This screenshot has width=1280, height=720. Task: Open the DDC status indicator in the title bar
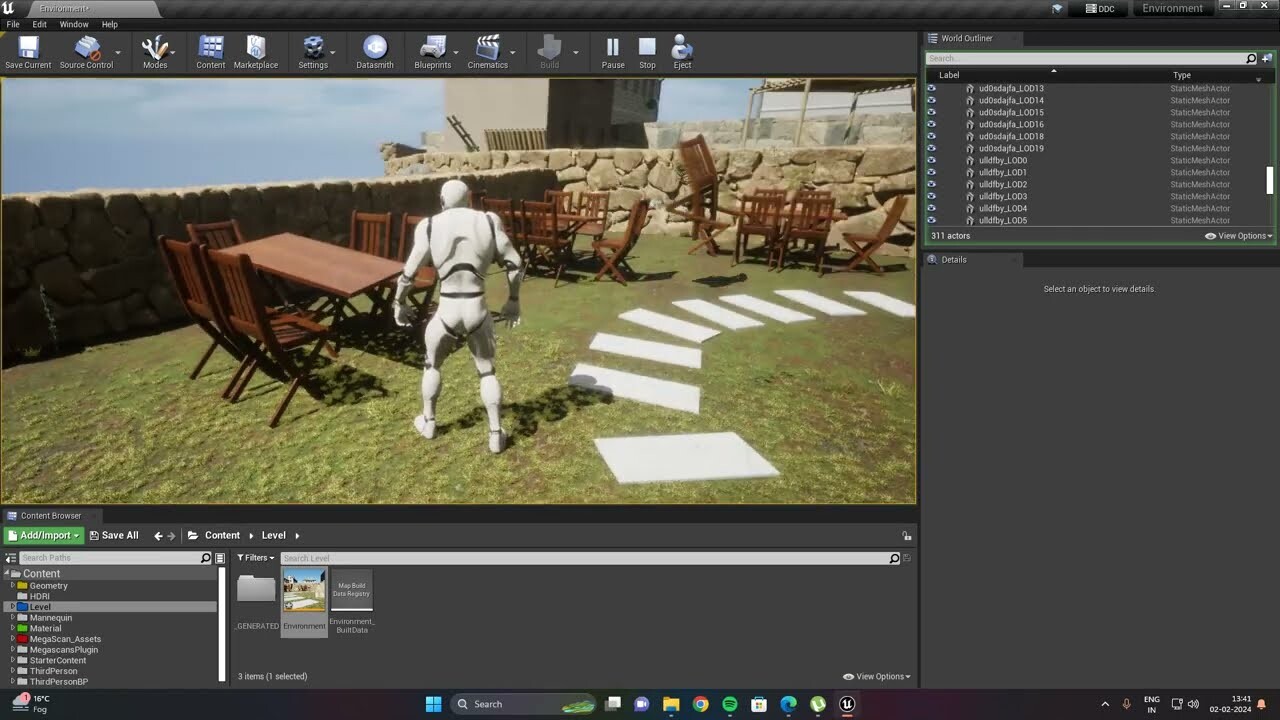point(1100,8)
